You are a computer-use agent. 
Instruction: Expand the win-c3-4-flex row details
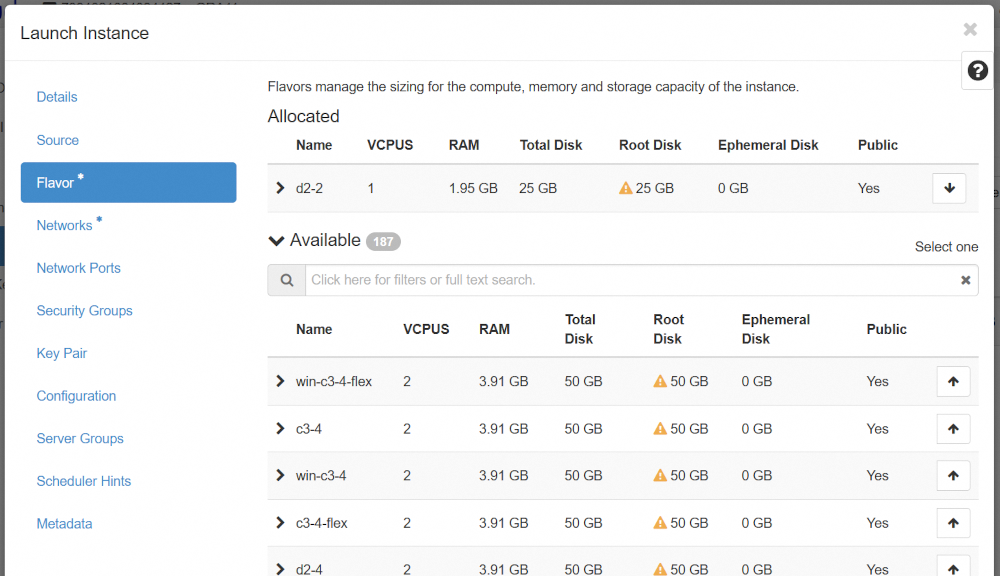pyautogui.click(x=279, y=381)
